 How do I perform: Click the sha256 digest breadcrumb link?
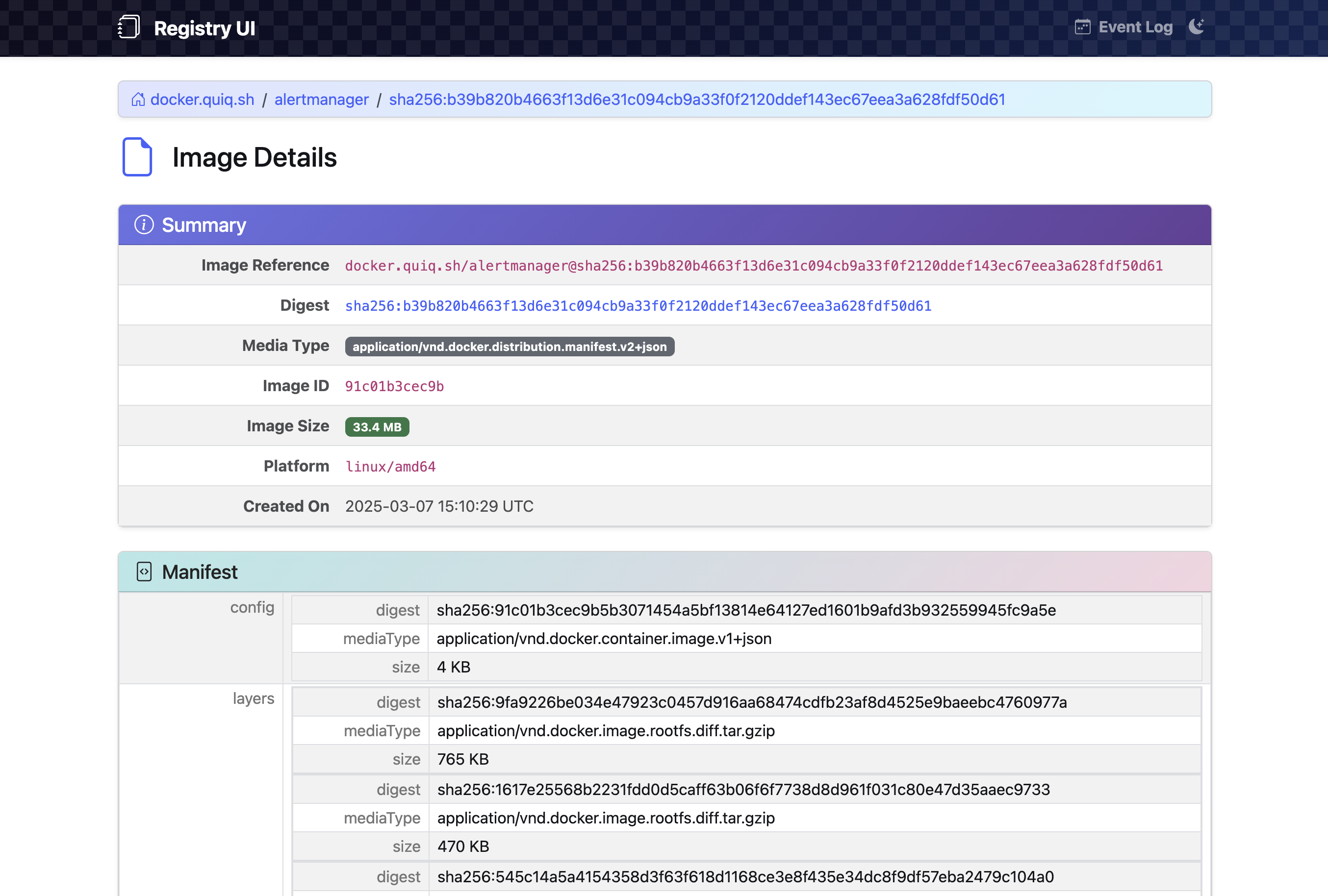click(x=696, y=100)
